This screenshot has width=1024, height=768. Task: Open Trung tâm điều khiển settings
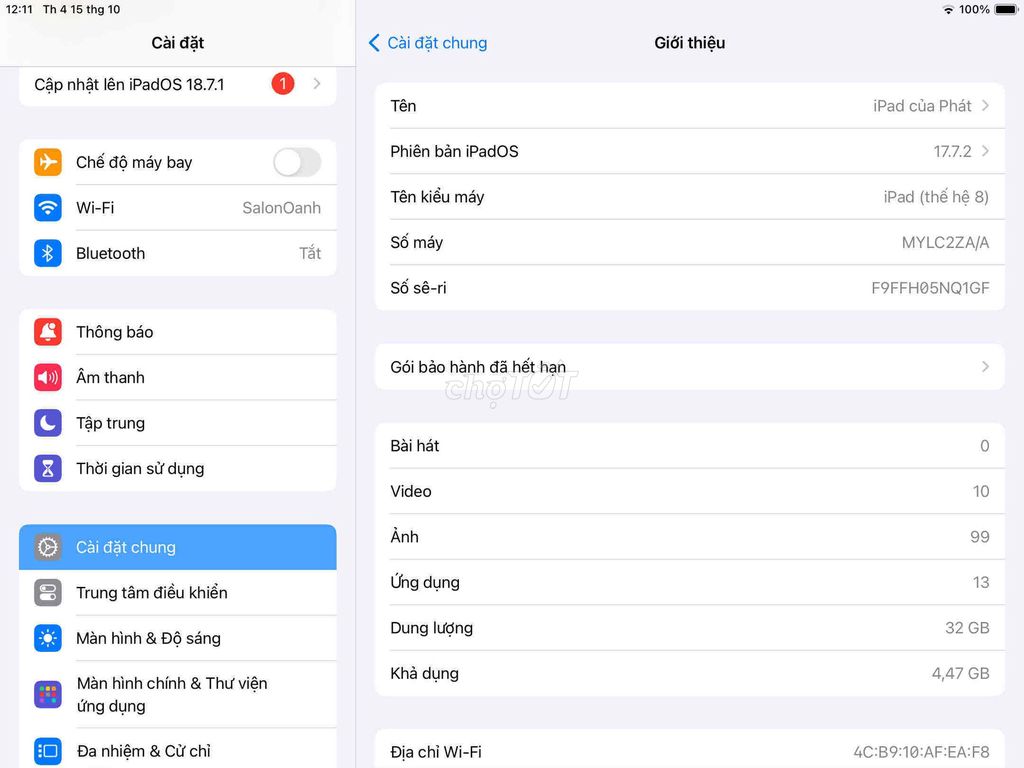click(178, 593)
